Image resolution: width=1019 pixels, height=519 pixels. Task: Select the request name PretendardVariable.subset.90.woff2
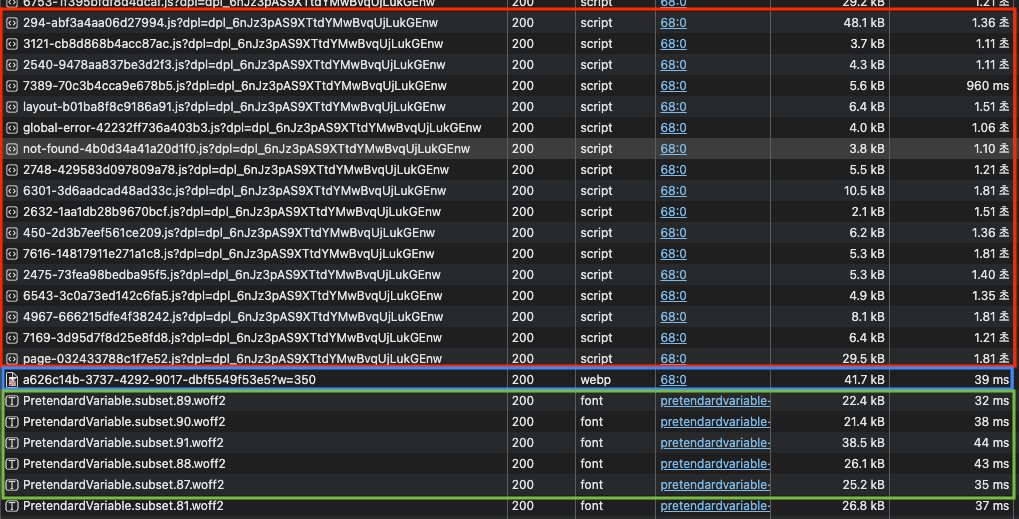[124, 422]
